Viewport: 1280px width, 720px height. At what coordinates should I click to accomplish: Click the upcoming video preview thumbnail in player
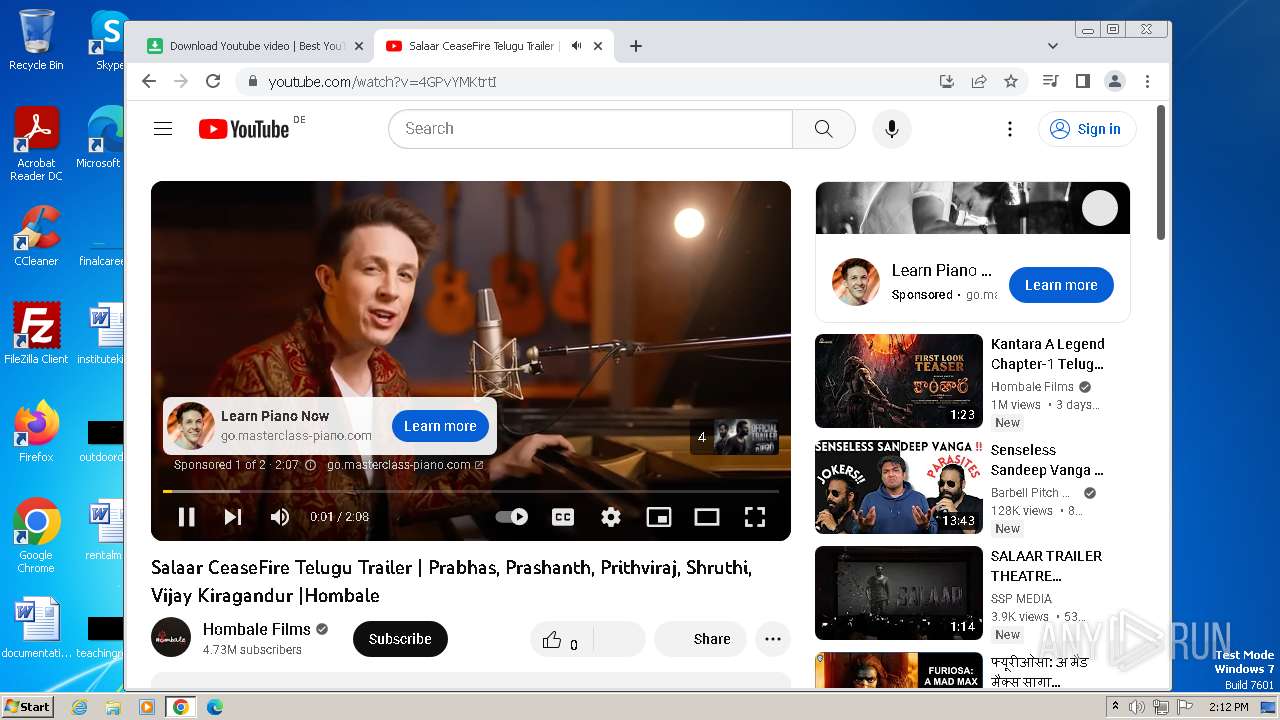pyautogui.click(x=746, y=437)
